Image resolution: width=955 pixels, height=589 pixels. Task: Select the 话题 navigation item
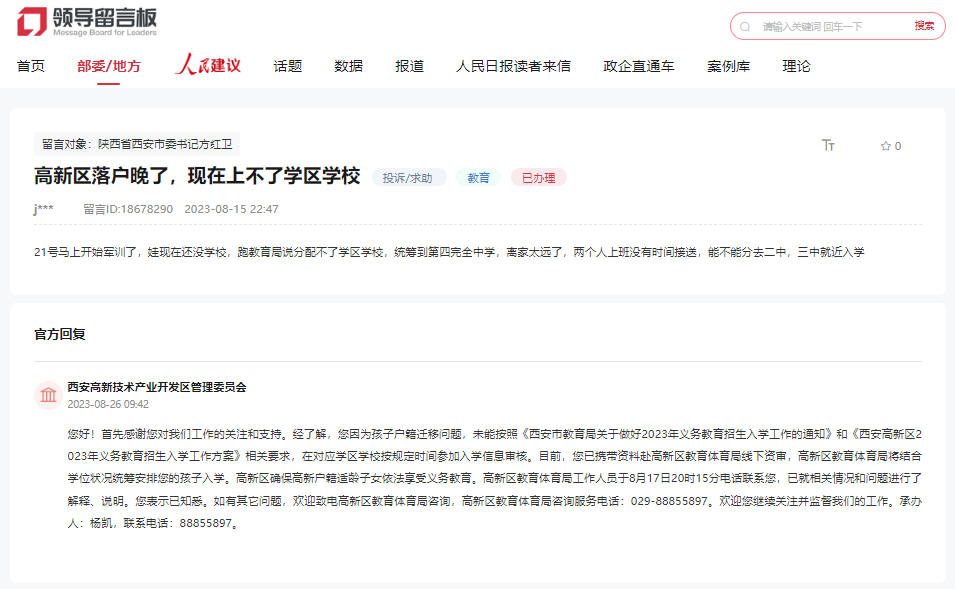click(287, 68)
